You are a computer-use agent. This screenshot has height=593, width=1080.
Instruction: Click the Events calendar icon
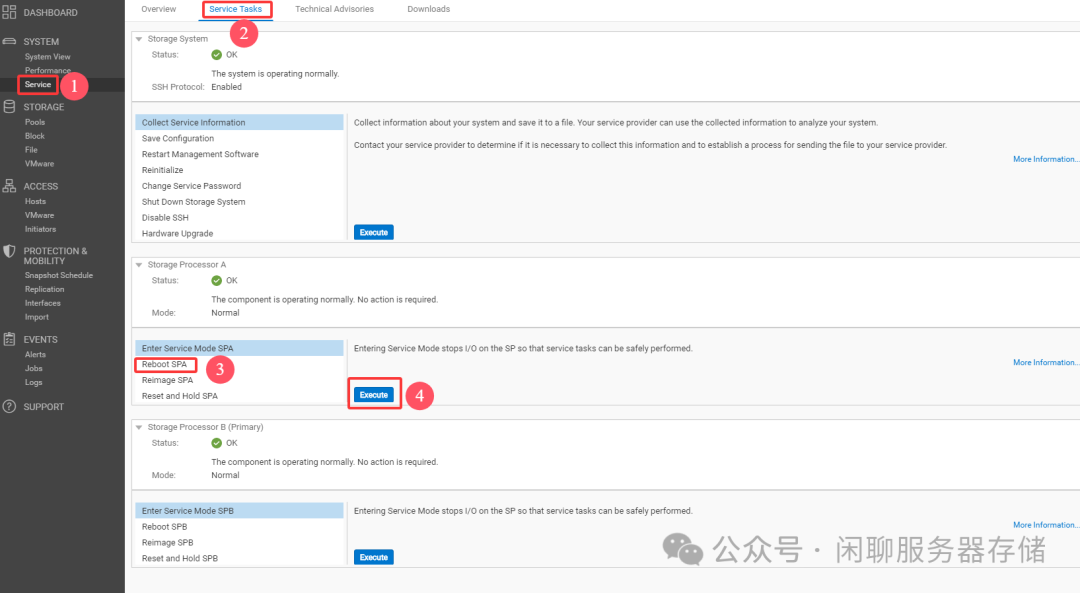point(9,339)
